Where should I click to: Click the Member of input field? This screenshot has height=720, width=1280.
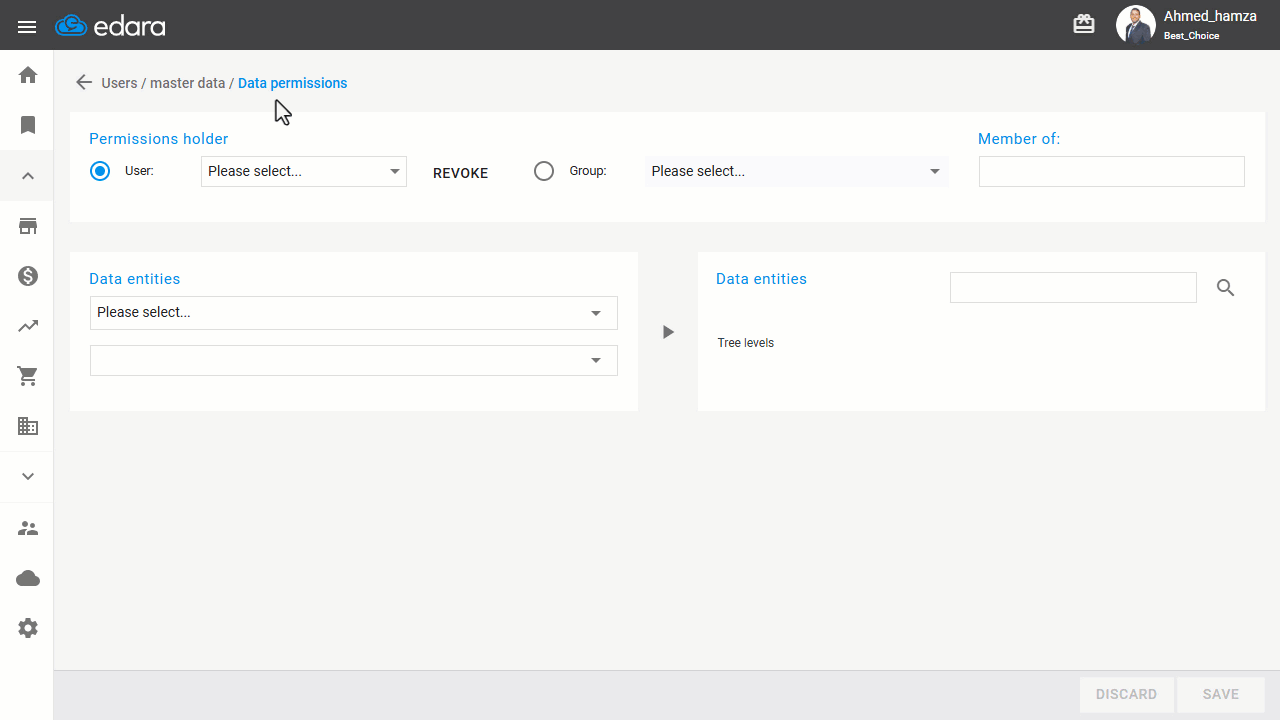[1112, 171]
